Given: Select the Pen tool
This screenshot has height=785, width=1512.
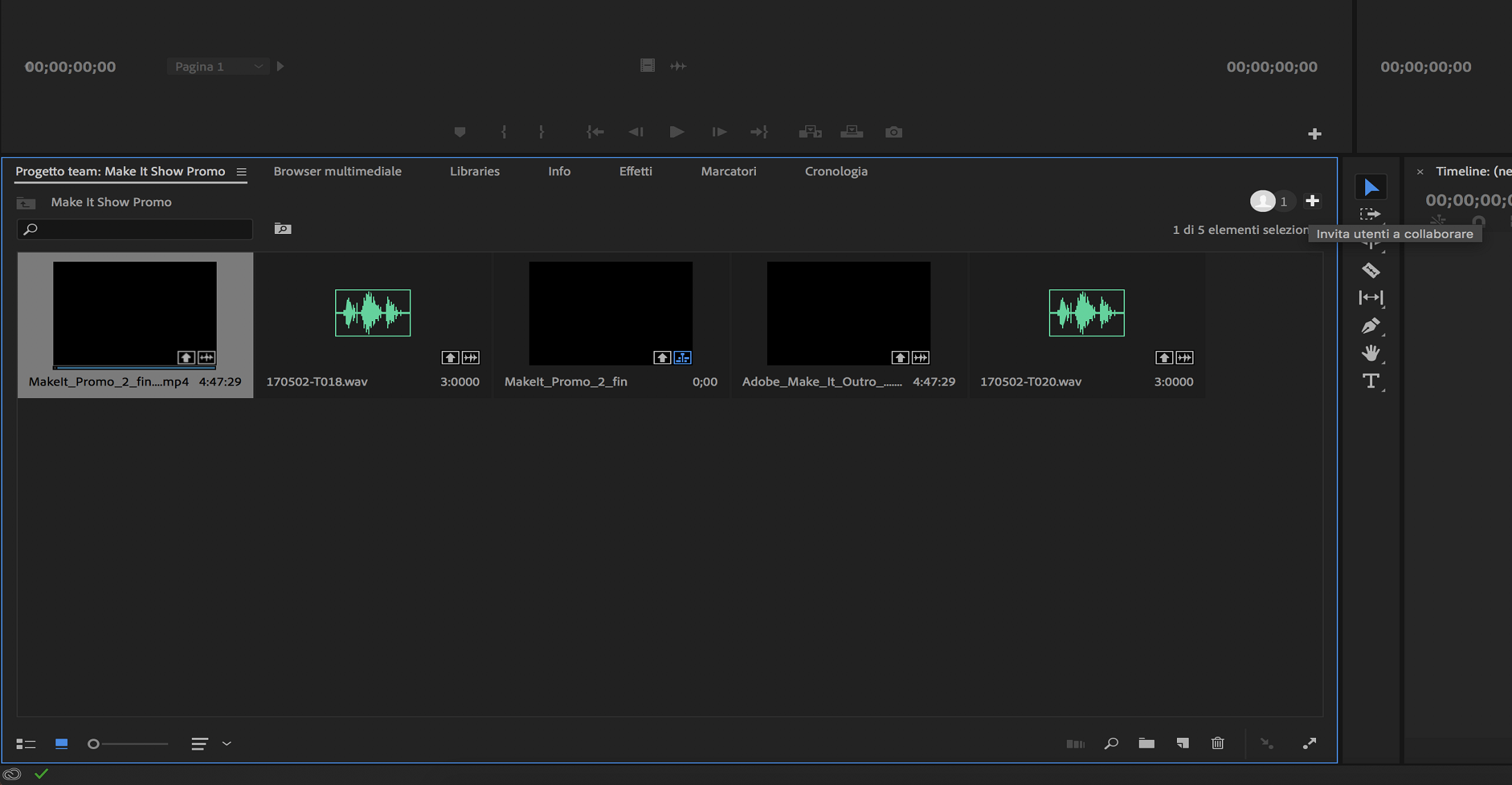Looking at the screenshot, I should [x=1370, y=326].
